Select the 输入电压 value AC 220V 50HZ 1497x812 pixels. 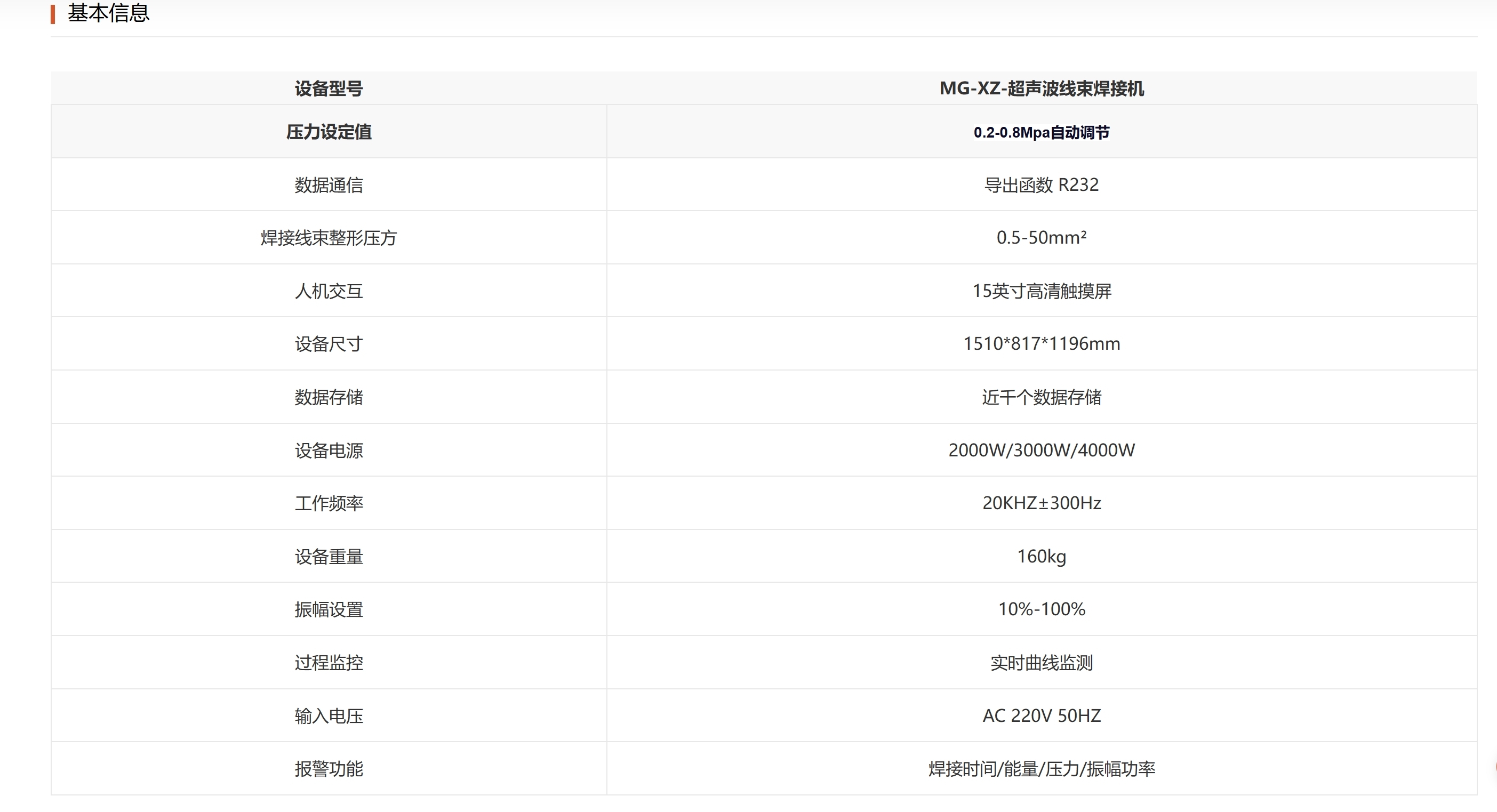(x=1042, y=715)
